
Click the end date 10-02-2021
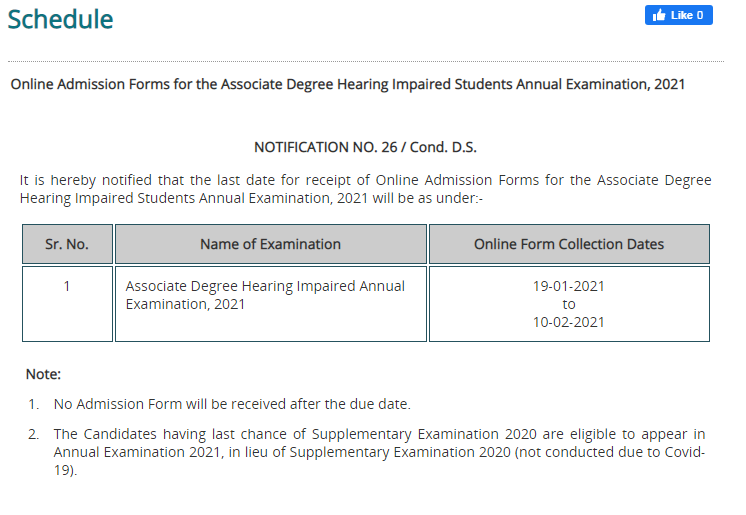[x=569, y=322]
